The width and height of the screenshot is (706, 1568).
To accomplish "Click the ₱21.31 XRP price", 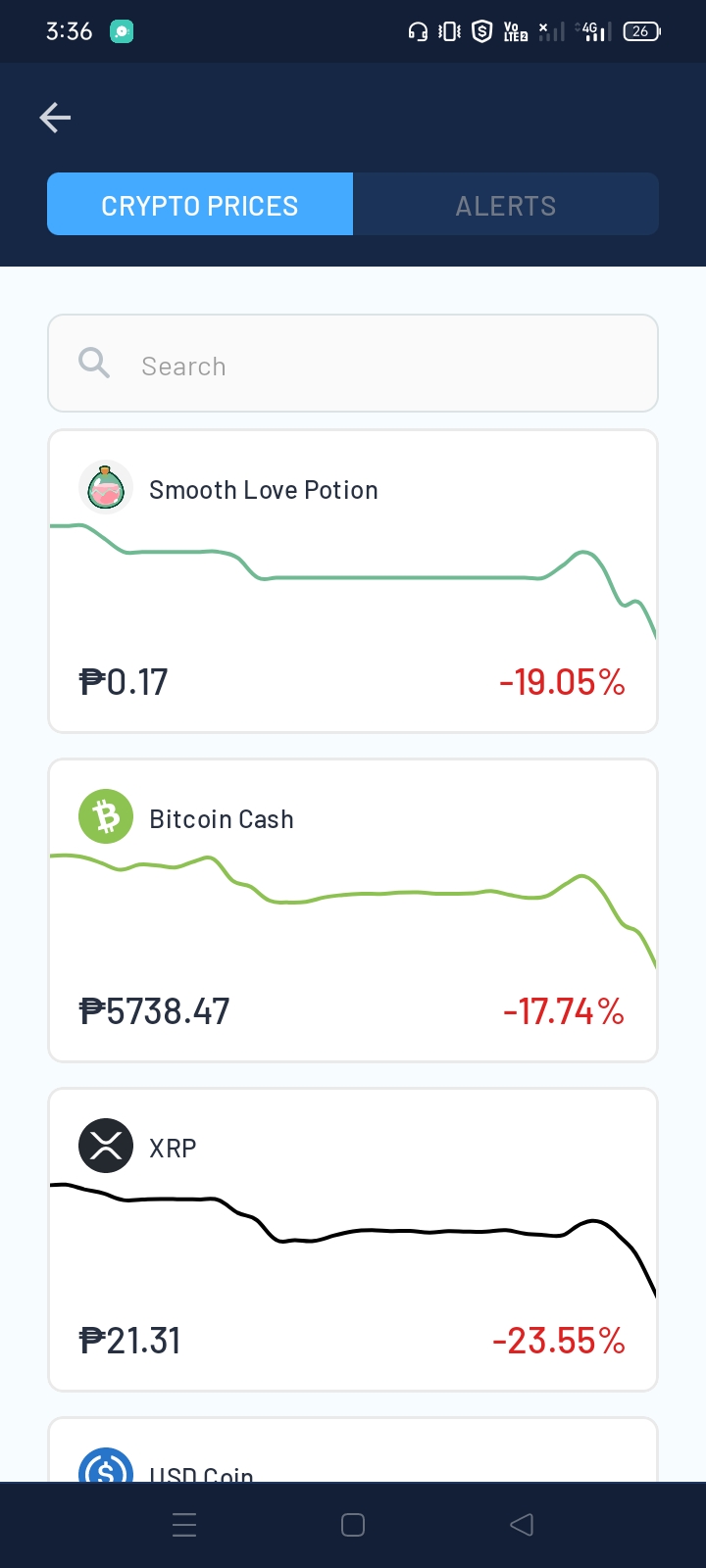I will (x=130, y=1341).
